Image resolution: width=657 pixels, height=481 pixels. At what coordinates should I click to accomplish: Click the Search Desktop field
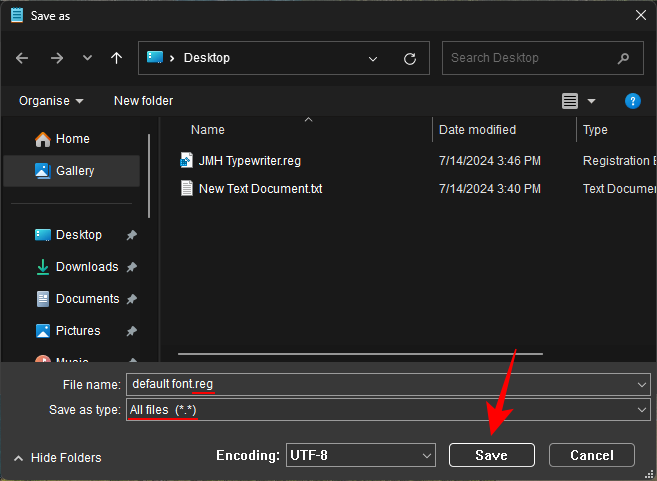(x=530, y=58)
